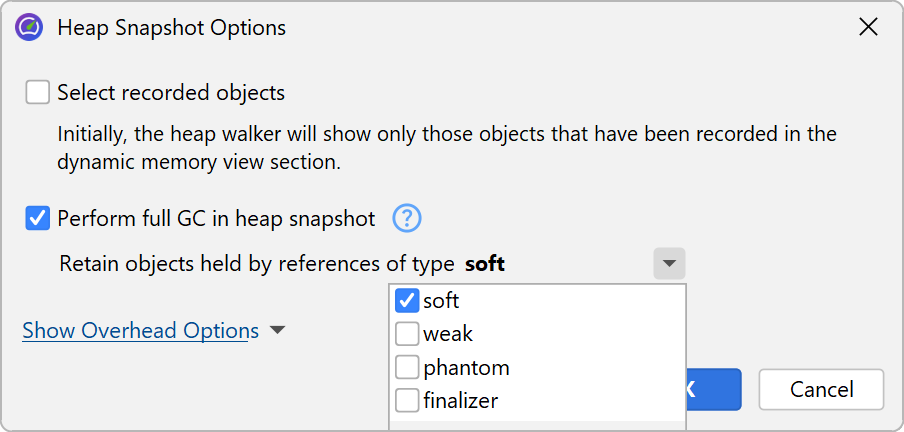
Task: Click the bold soft value in combo box
Action: click(485, 265)
